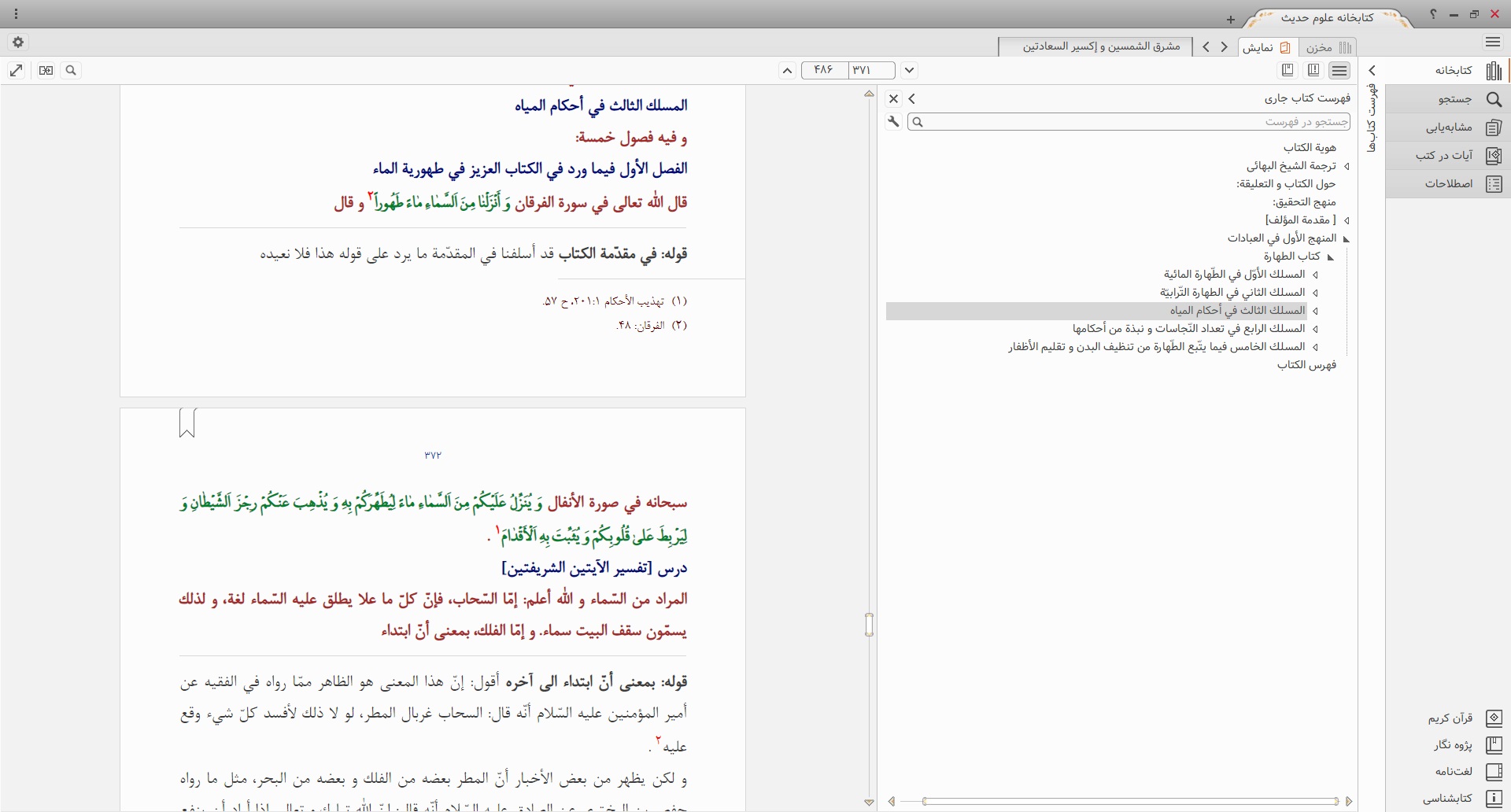This screenshot has height=812, width=1511.
Task: Click the magnifier icon in text toolbar
Action: pyautogui.click(x=71, y=71)
